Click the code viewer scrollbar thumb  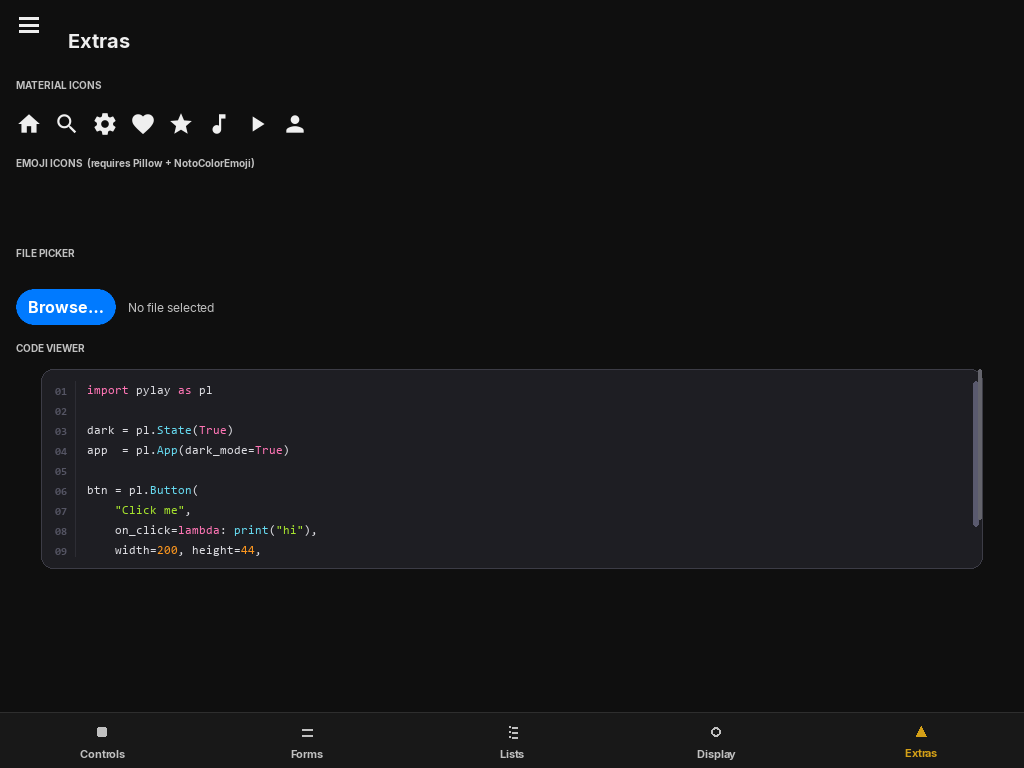pyautogui.click(x=976, y=454)
